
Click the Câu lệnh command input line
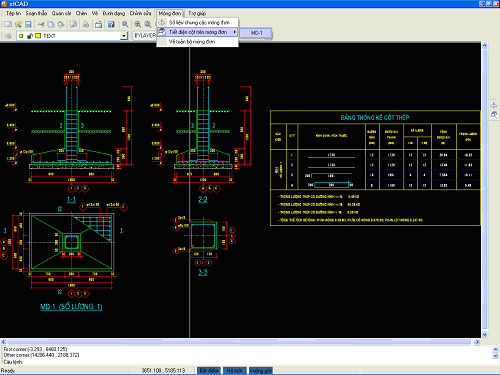(247, 362)
